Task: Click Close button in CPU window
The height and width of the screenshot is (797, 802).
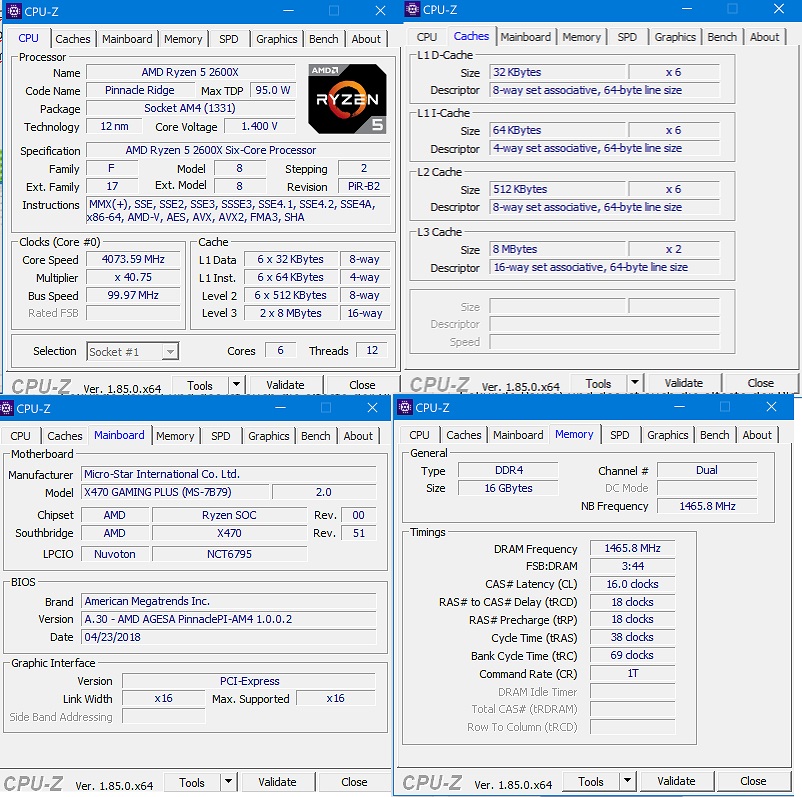Action: point(362,385)
